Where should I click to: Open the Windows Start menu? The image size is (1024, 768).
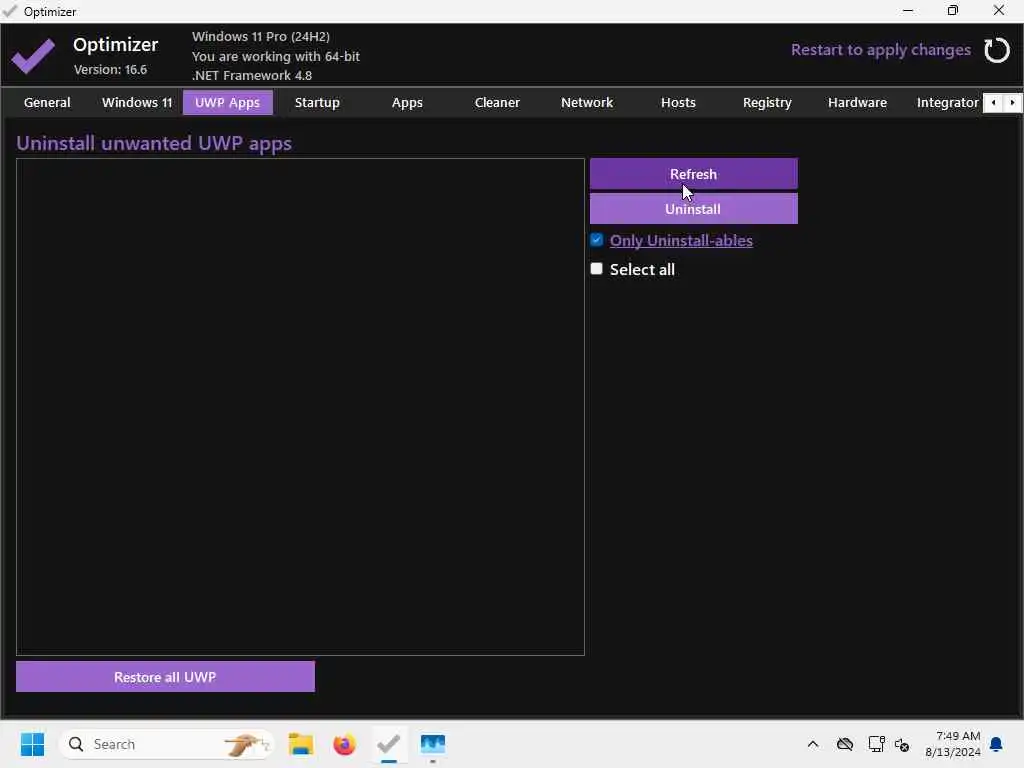tap(32, 744)
